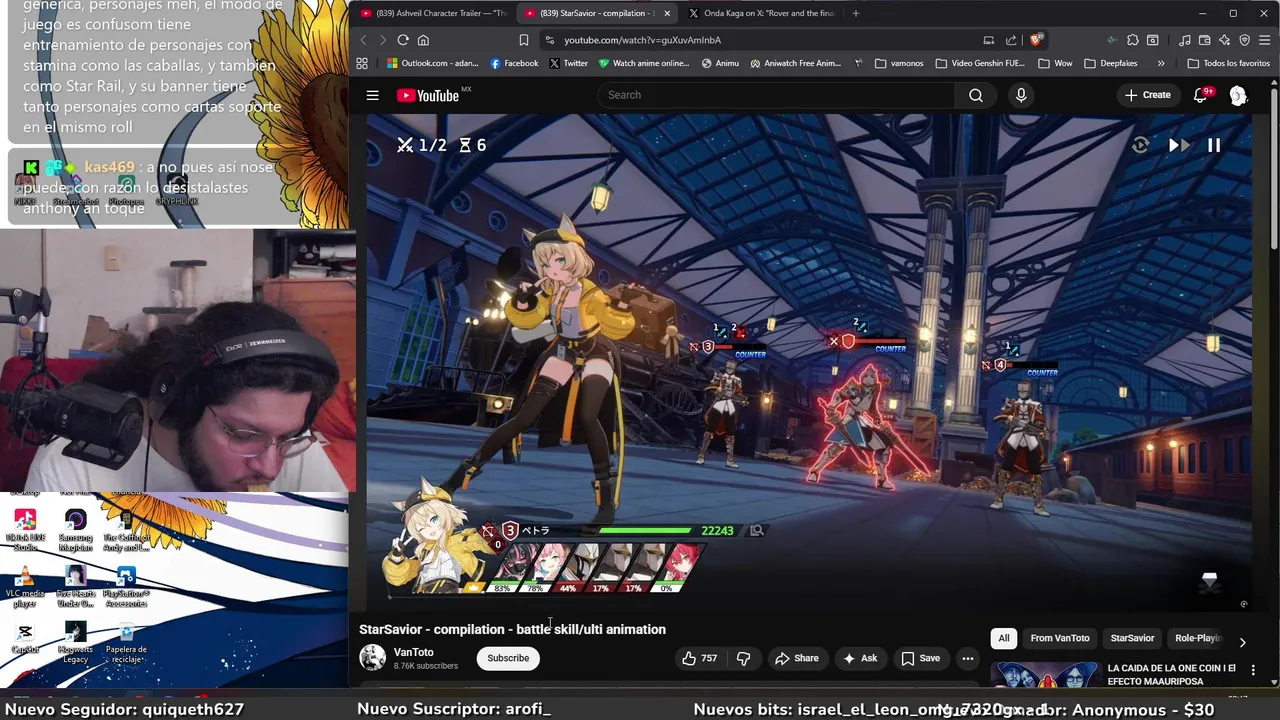
Task: Open Todos los favoritos folder
Action: [x=1228, y=63]
